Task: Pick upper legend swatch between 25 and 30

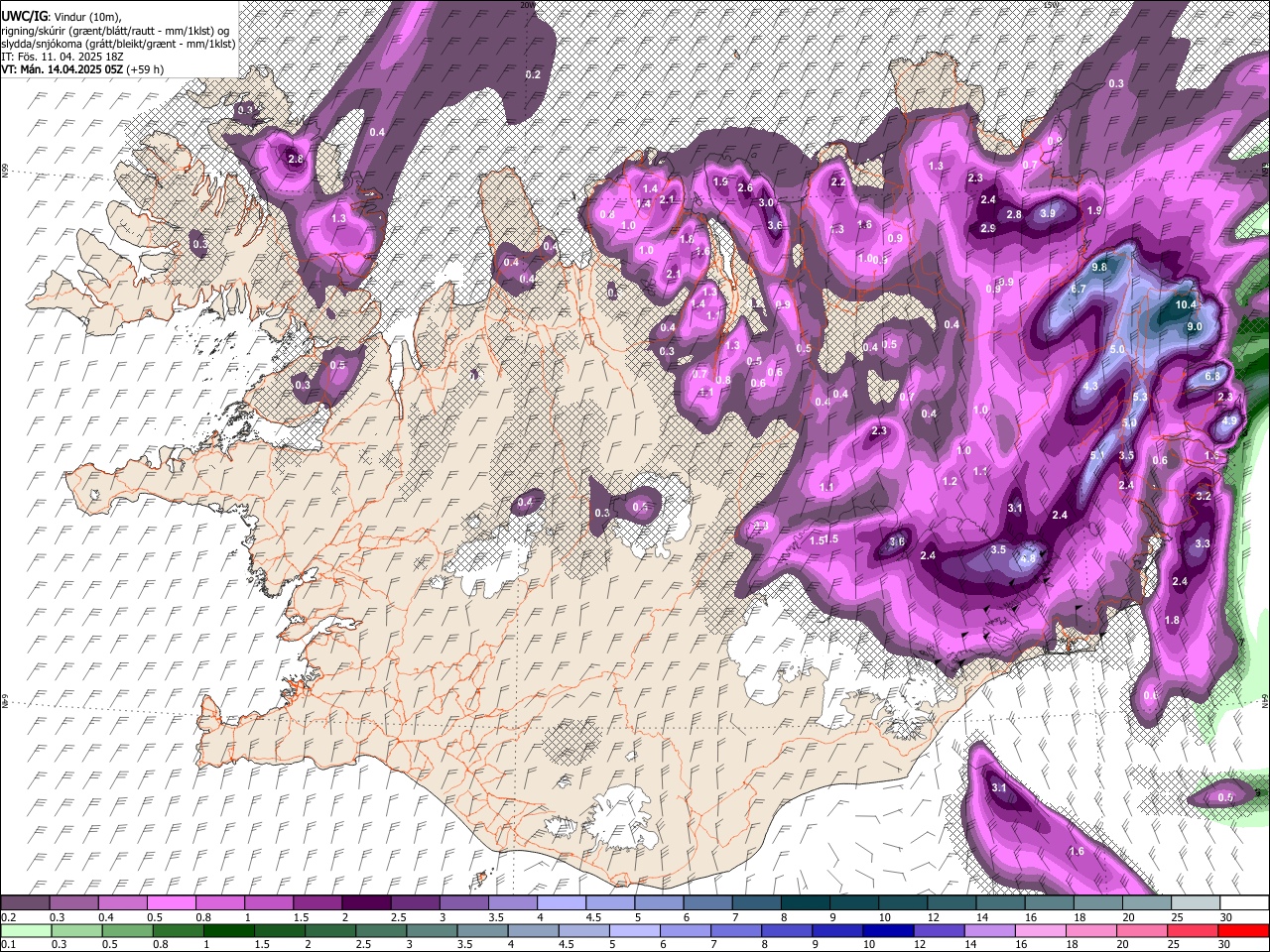Action: 1196,902
